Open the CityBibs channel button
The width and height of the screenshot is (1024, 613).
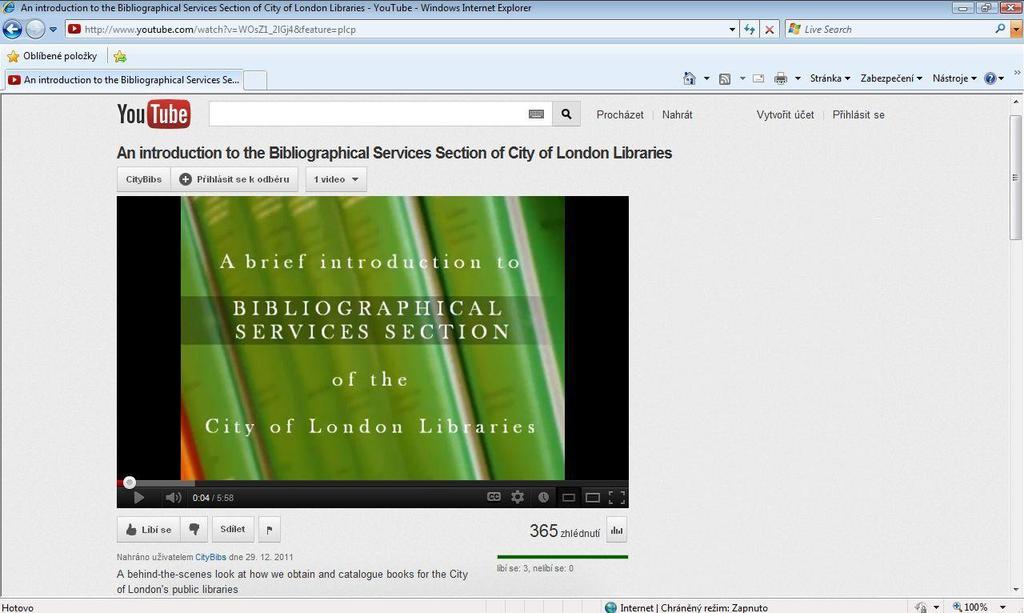tap(144, 180)
